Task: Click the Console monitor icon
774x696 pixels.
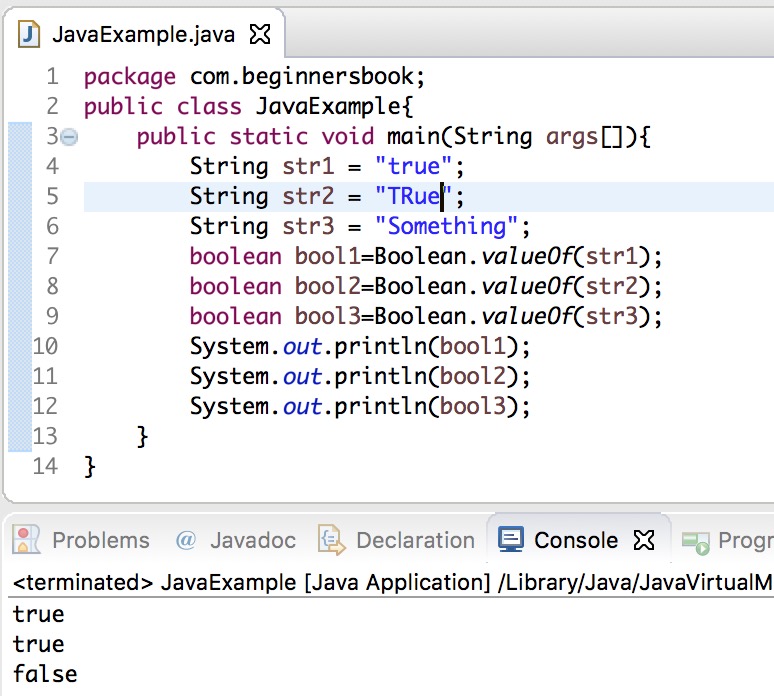Action: tap(510, 540)
